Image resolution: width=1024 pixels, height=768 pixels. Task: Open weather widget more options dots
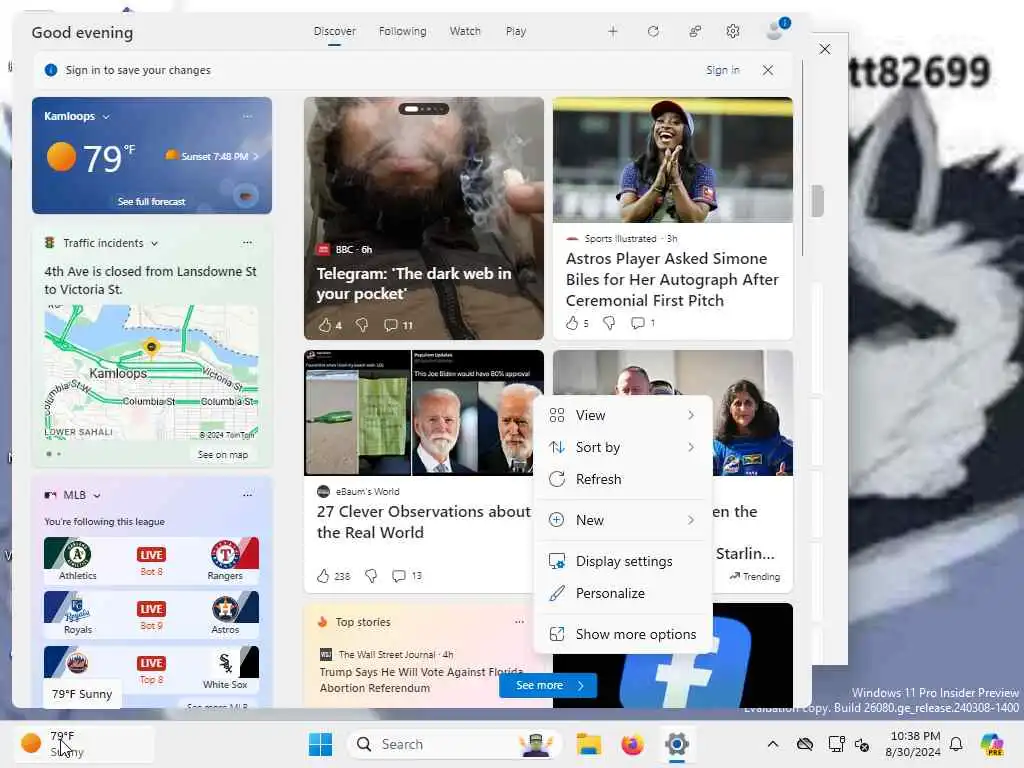coord(248,116)
